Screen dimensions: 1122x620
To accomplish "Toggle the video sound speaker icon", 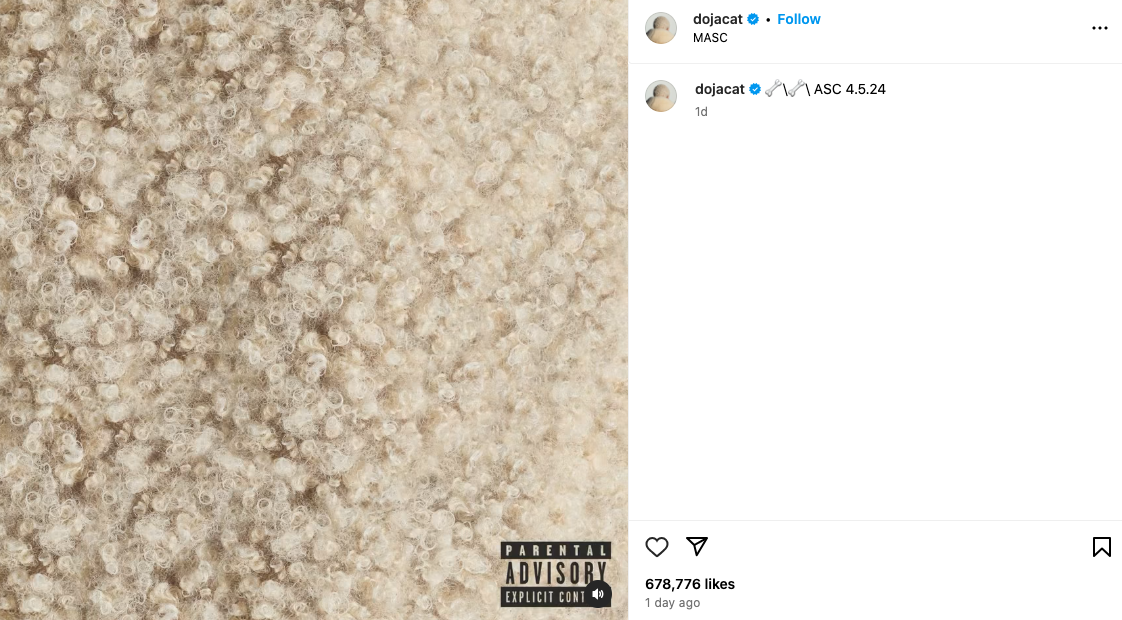I will (x=598, y=594).
